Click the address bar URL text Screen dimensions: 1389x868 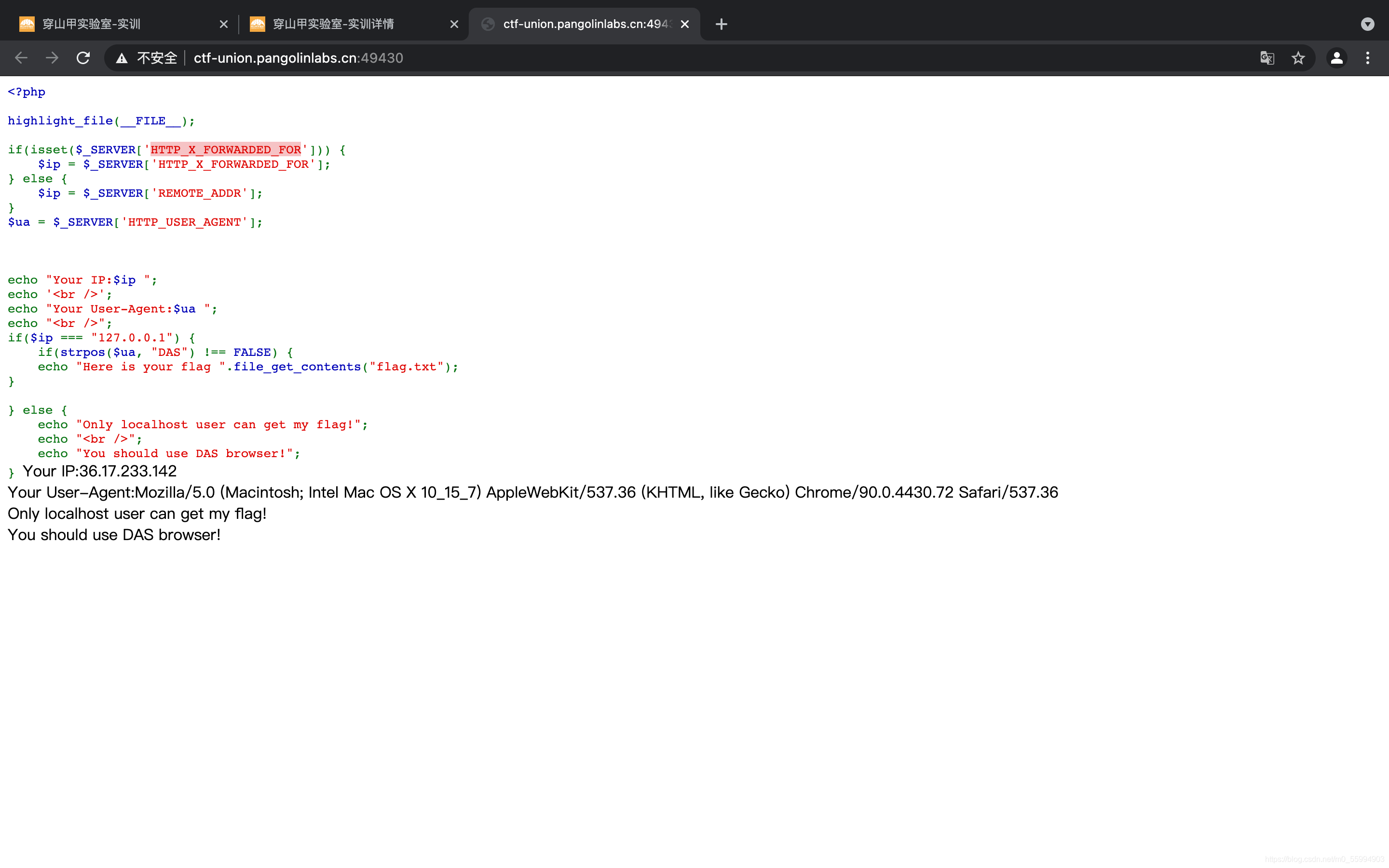tap(299, 58)
